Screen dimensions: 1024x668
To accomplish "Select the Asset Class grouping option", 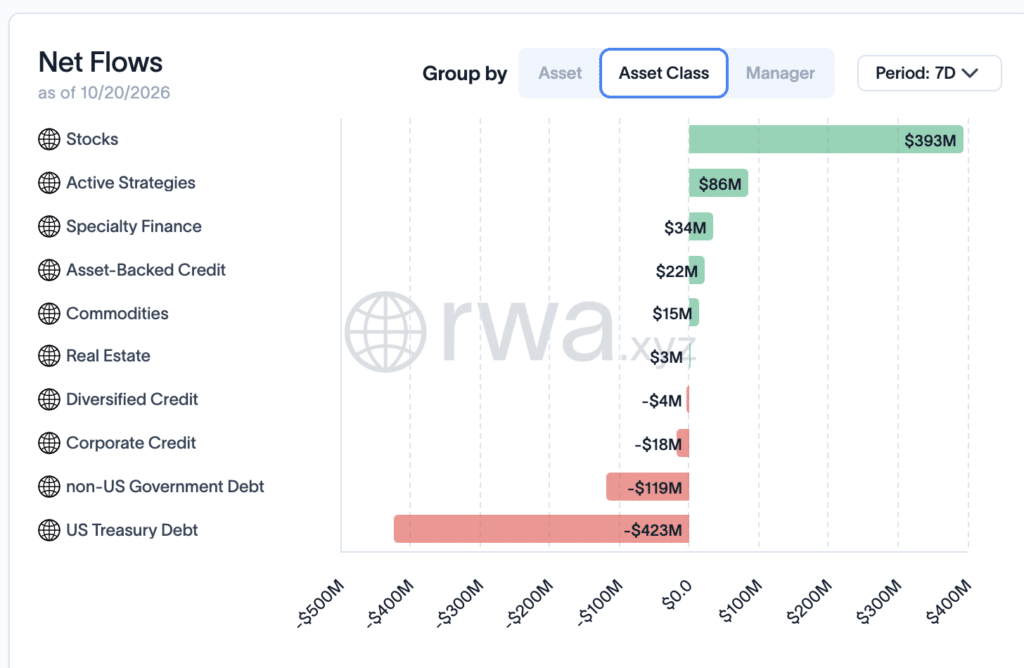I will pyautogui.click(x=664, y=73).
